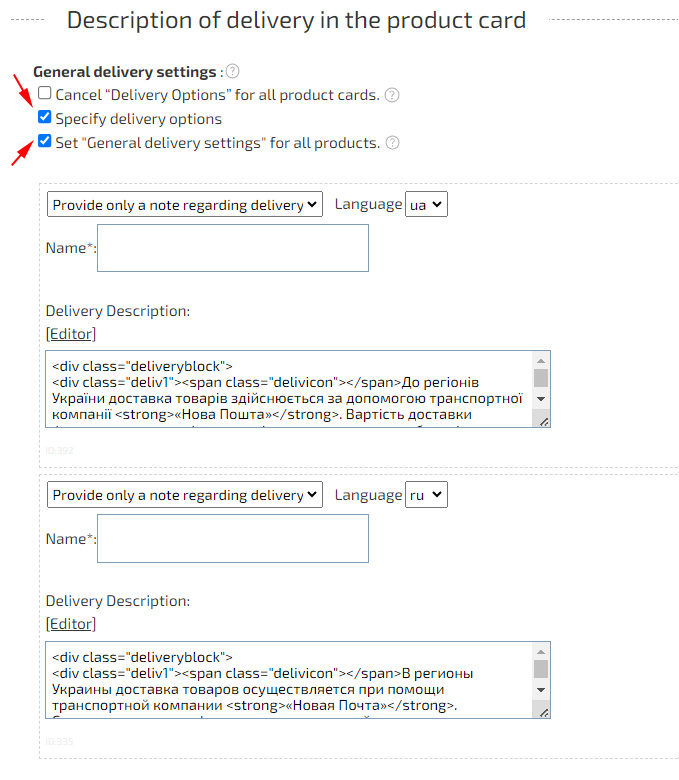Click resize handle of Ukrainian description textarea
The height and width of the screenshot is (780, 679).
tap(544, 422)
